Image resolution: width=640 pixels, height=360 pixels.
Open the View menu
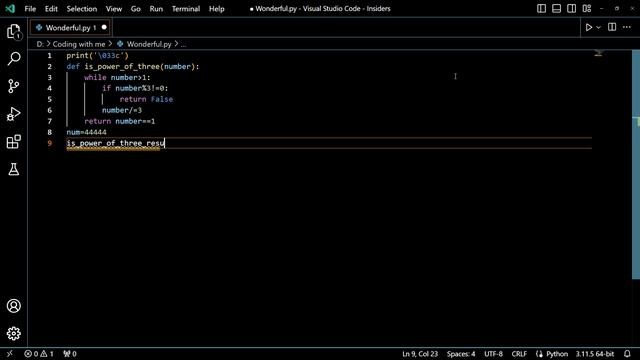tap(113, 9)
